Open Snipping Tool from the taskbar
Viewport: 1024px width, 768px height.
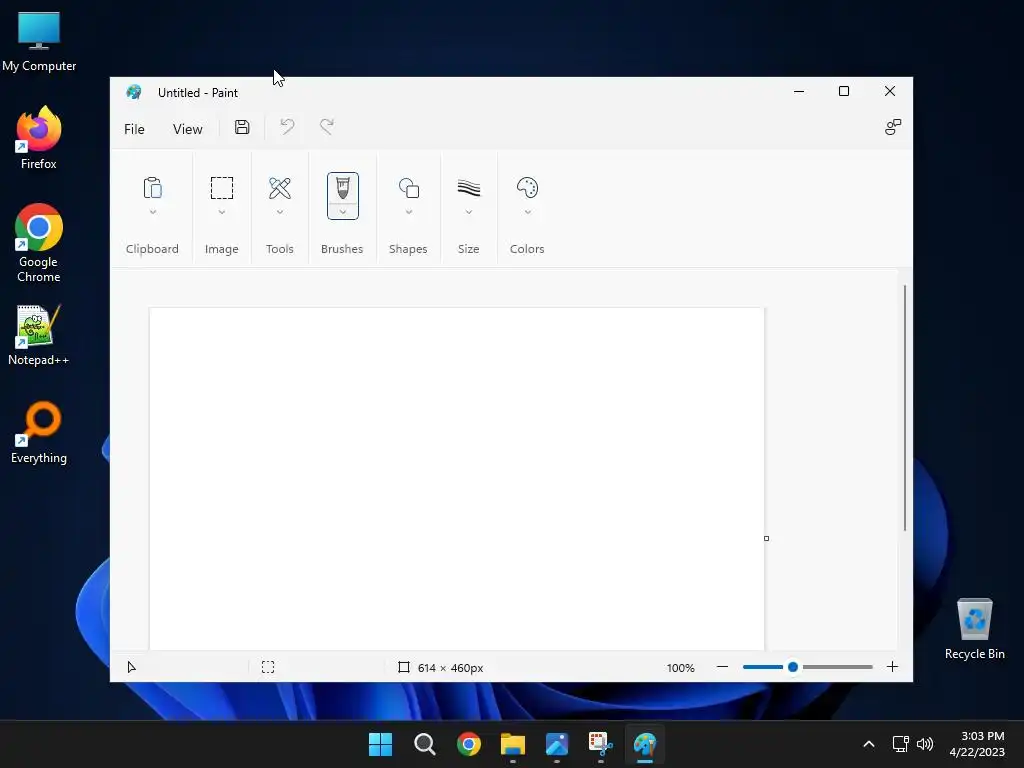pos(600,744)
